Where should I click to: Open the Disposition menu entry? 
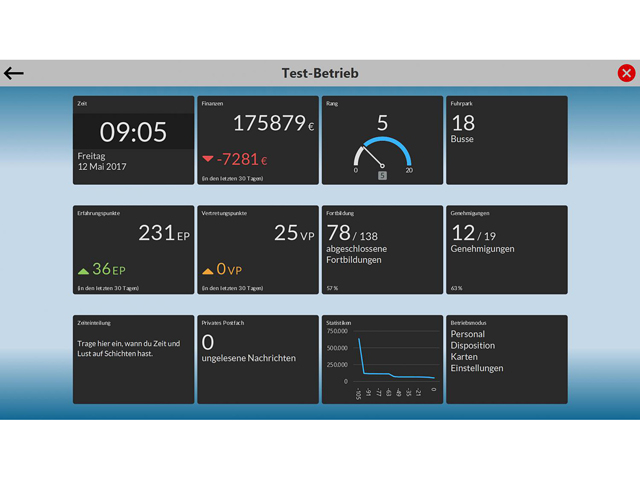click(x=472, y=346)
